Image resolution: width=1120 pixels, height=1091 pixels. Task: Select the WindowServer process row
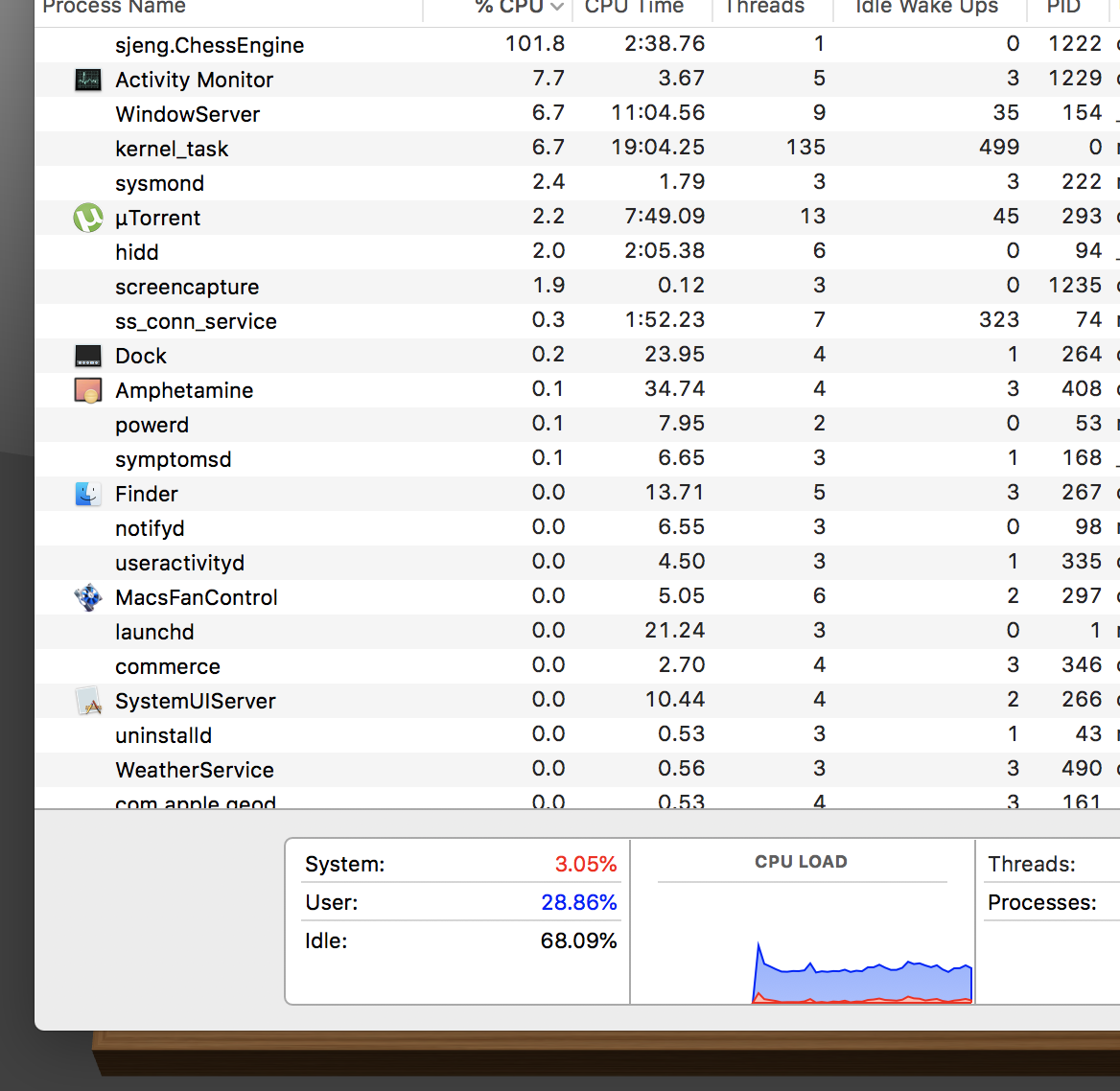click(x=577, y=113)
